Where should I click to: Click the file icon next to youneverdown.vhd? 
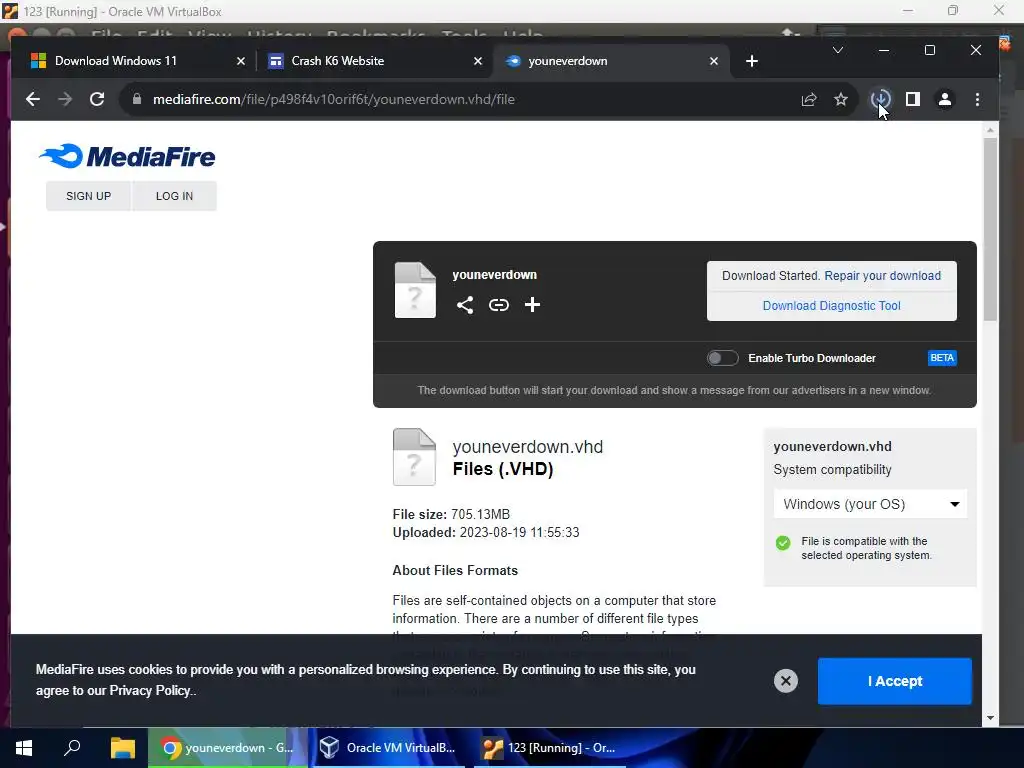(414, 457)
